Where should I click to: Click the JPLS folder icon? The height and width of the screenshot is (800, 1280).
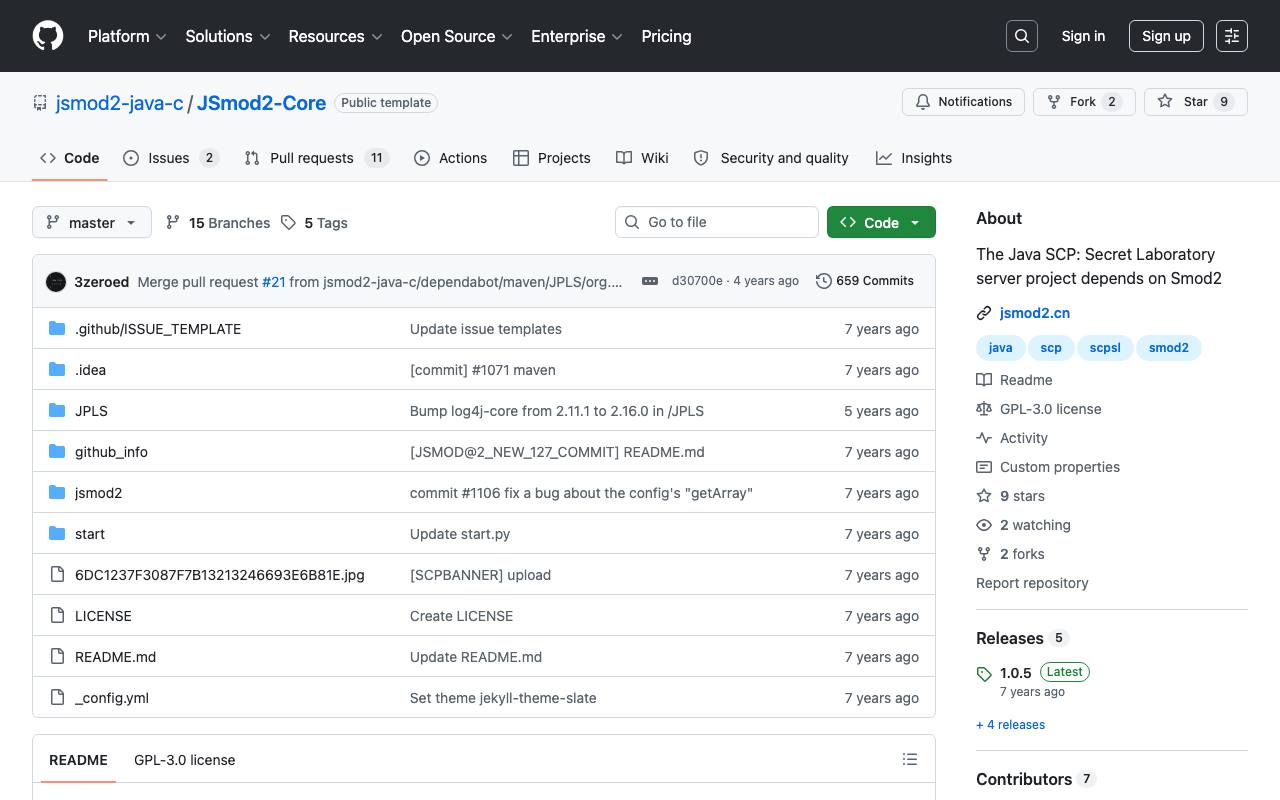pyautogui.click(x=57, y=411)
